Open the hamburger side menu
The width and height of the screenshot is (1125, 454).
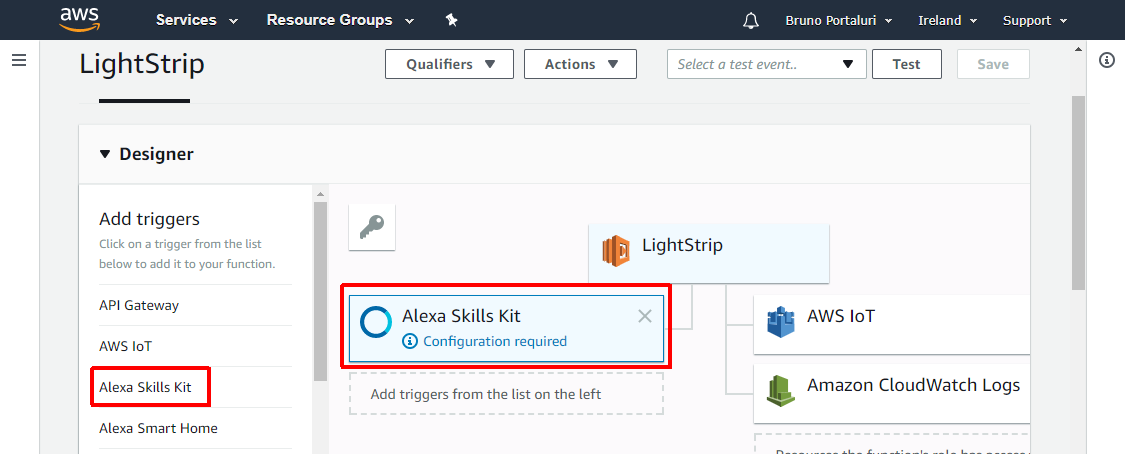coord(18,61)
